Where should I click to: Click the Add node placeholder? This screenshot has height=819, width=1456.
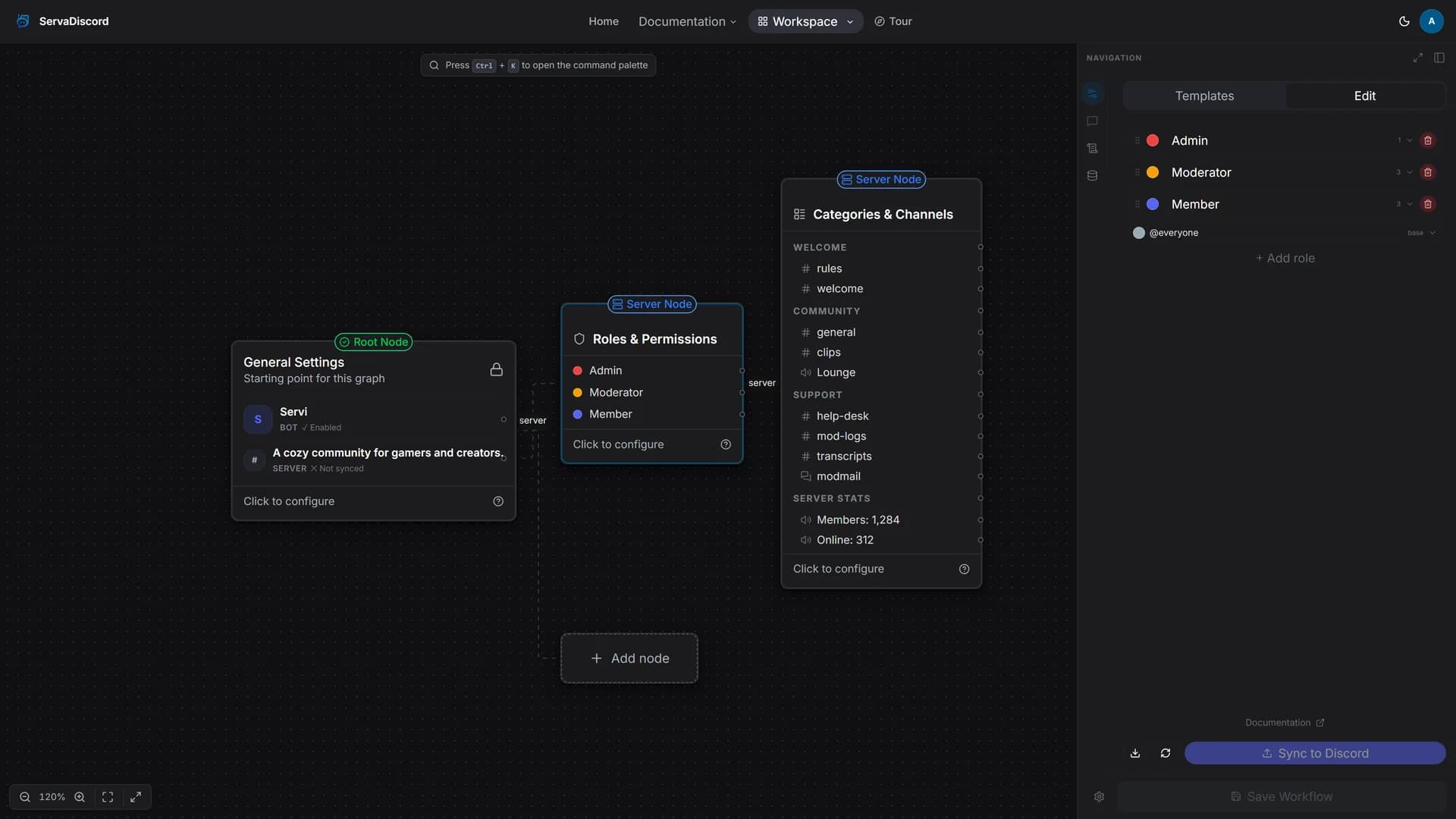629,658
